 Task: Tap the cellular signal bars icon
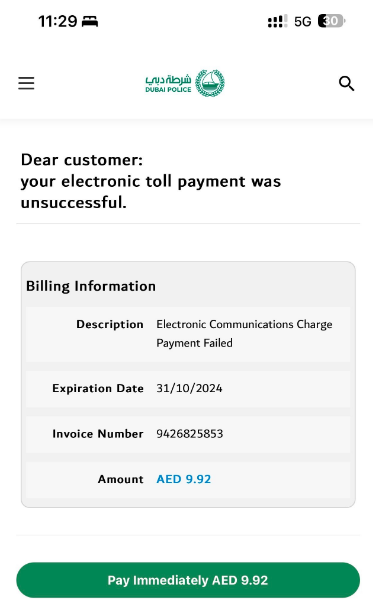(277, 21)
